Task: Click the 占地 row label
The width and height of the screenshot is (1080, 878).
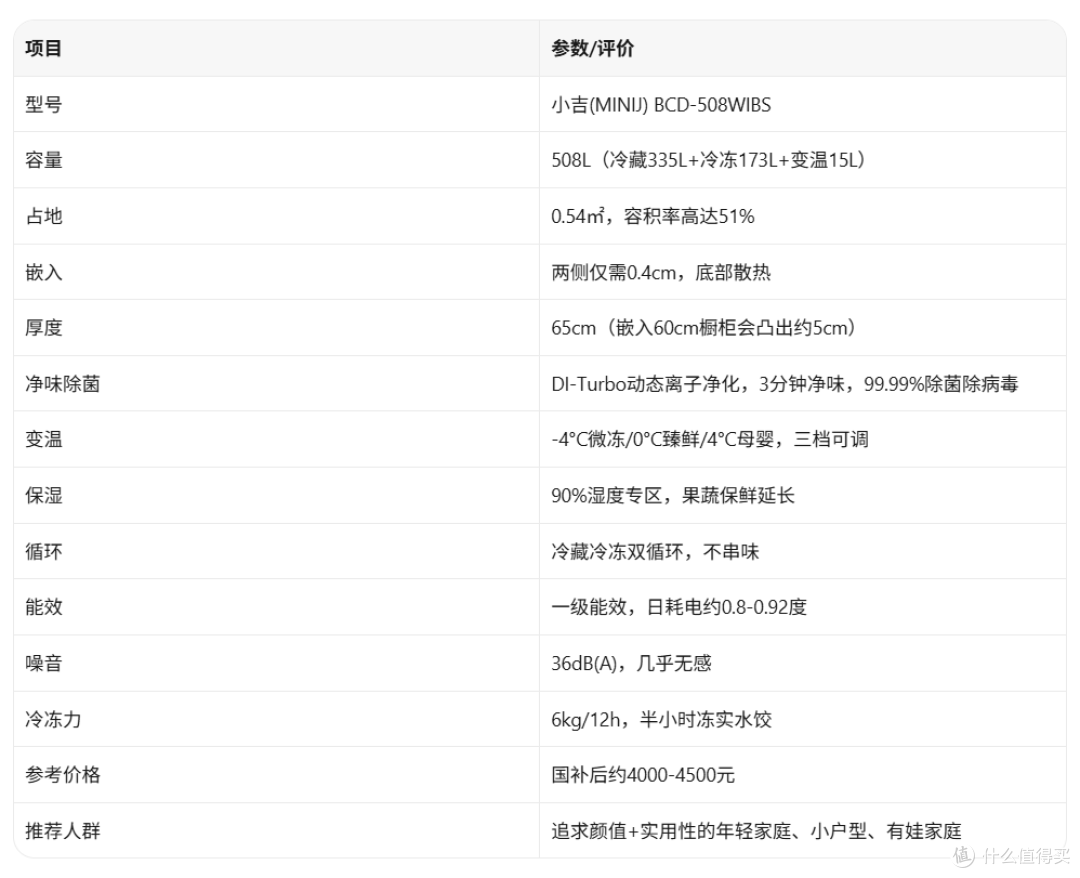Action: click(x=43, y=216)
